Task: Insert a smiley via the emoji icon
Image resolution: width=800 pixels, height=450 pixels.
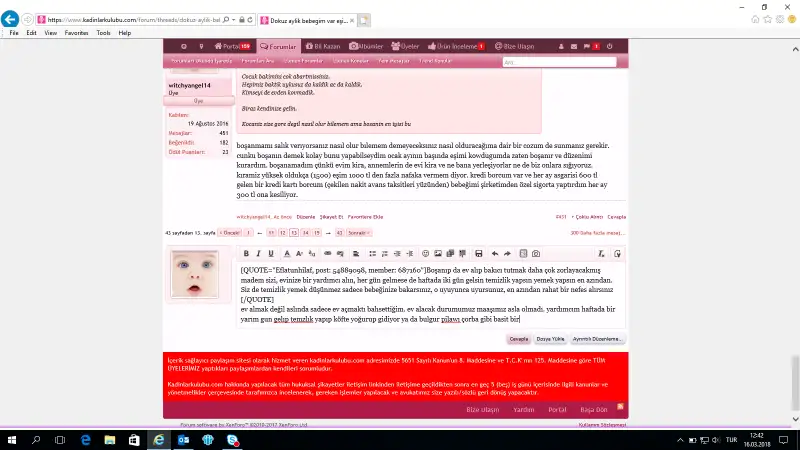Action: coord(424,253)
